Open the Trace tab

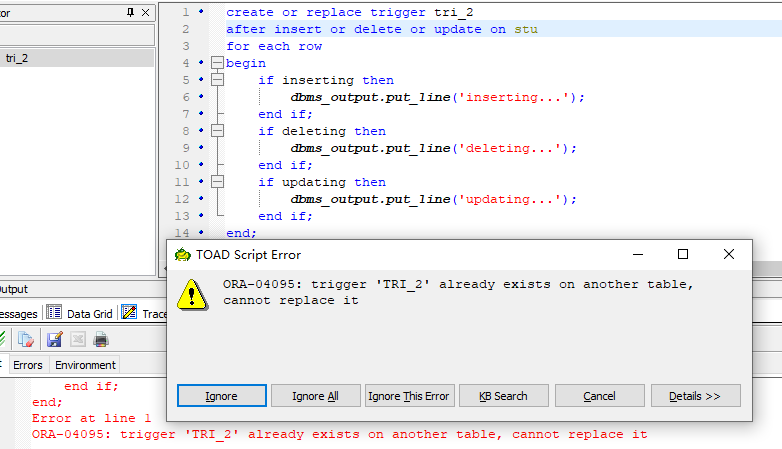coord(155,314)
